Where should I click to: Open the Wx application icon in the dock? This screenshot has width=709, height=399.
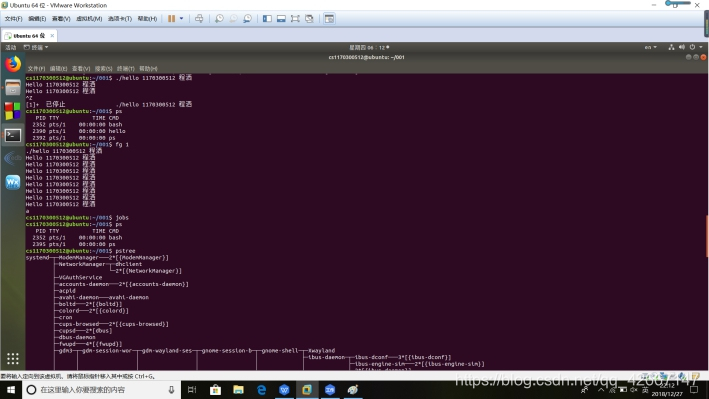pyautogui.click(x=13, y=182)
